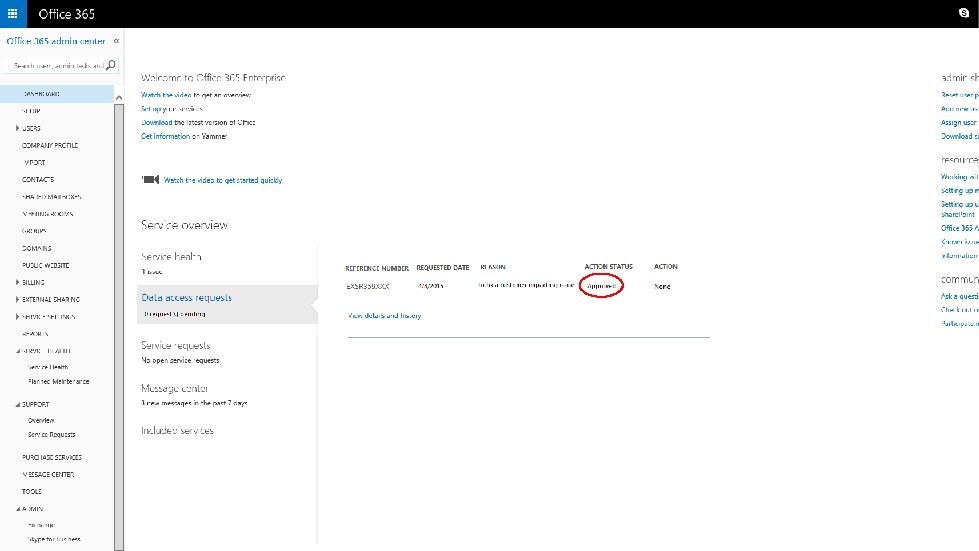Click the Office 365 brand title
Viewport: 979px width, 551px height.
click(67, 14)
